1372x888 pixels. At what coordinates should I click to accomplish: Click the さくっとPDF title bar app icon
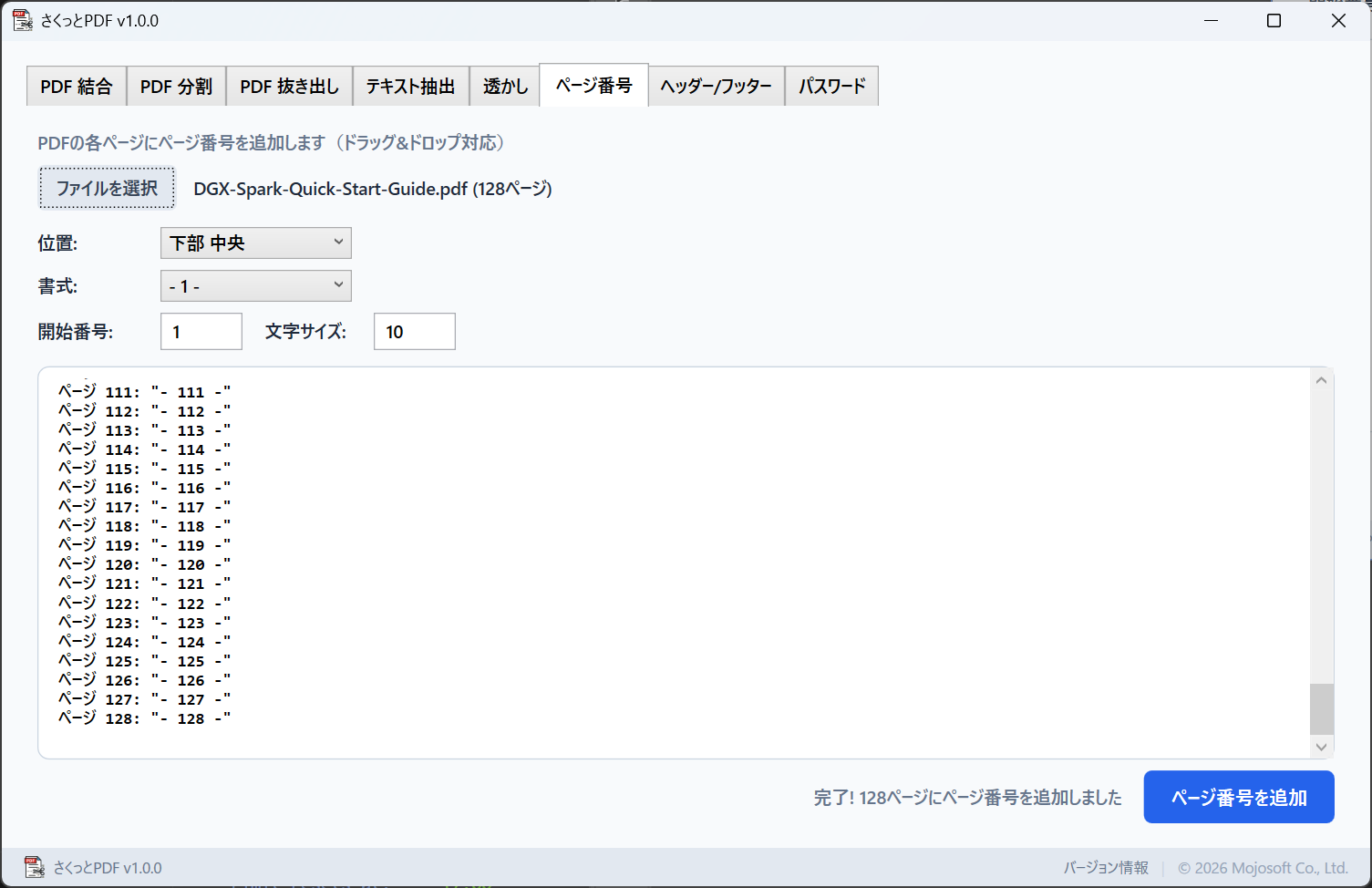pos(23,20)
